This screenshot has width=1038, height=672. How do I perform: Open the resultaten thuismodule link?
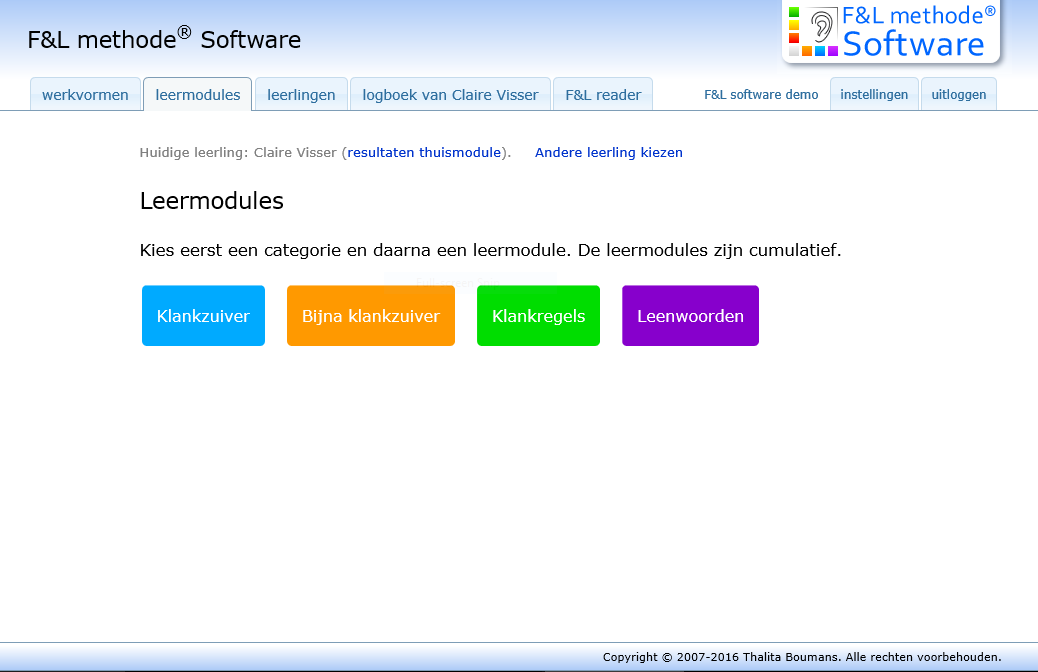424,153
